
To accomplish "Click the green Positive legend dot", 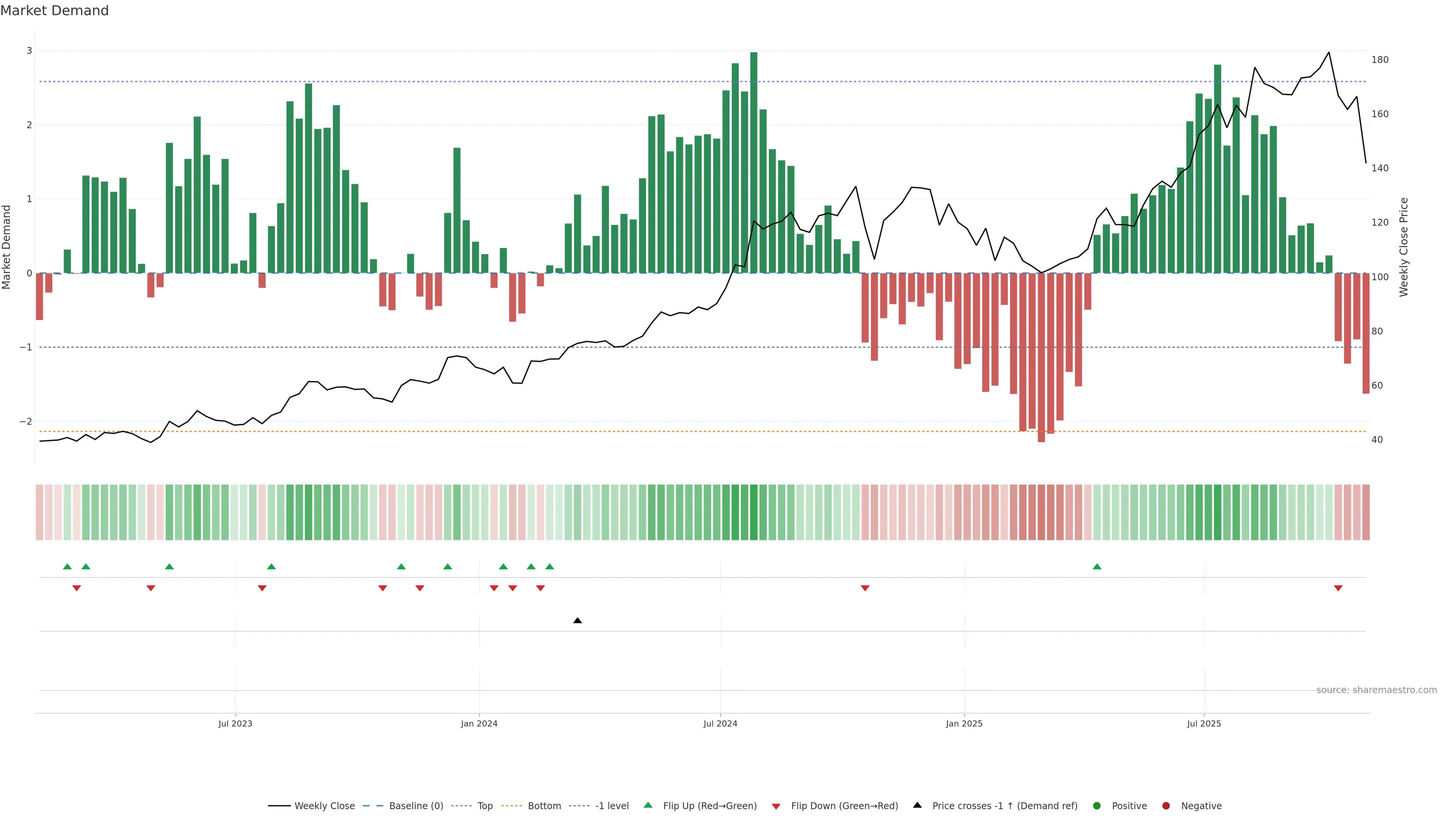I will pyautogui.click(x=1097, y=805).
